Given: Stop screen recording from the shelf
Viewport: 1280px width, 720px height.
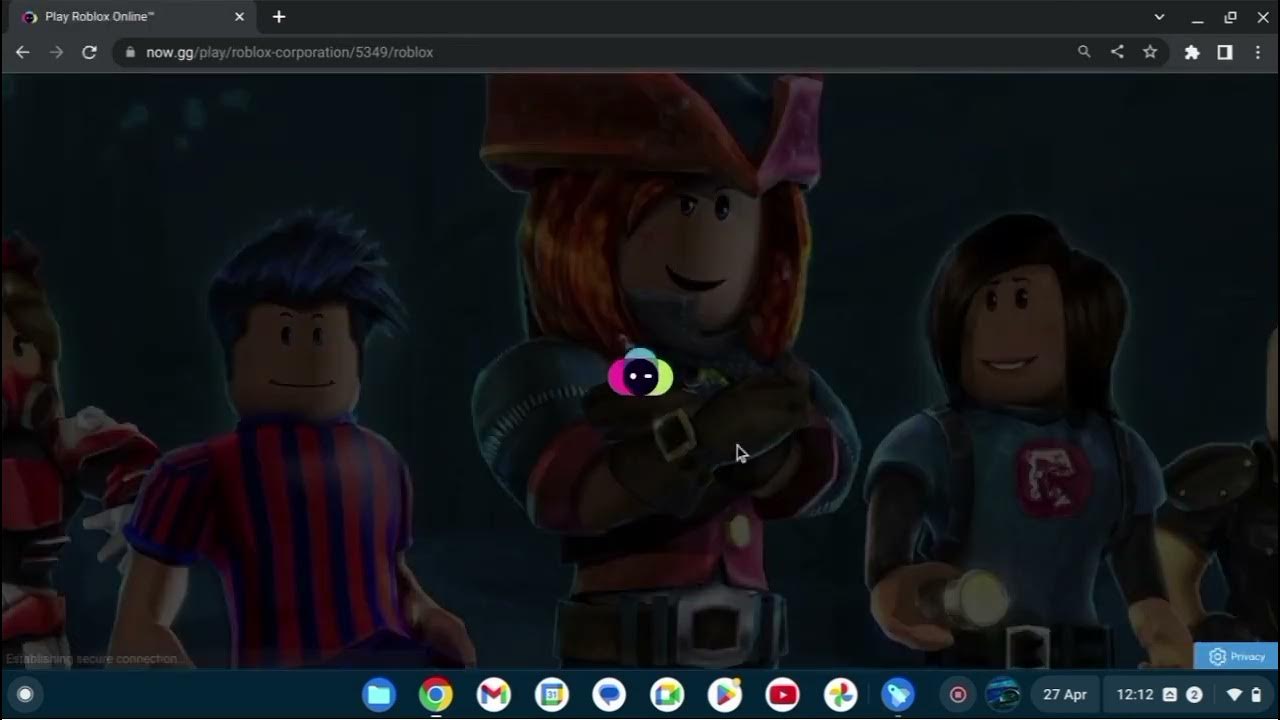Looking at the screenshot, I should click(x=958, y=694).
